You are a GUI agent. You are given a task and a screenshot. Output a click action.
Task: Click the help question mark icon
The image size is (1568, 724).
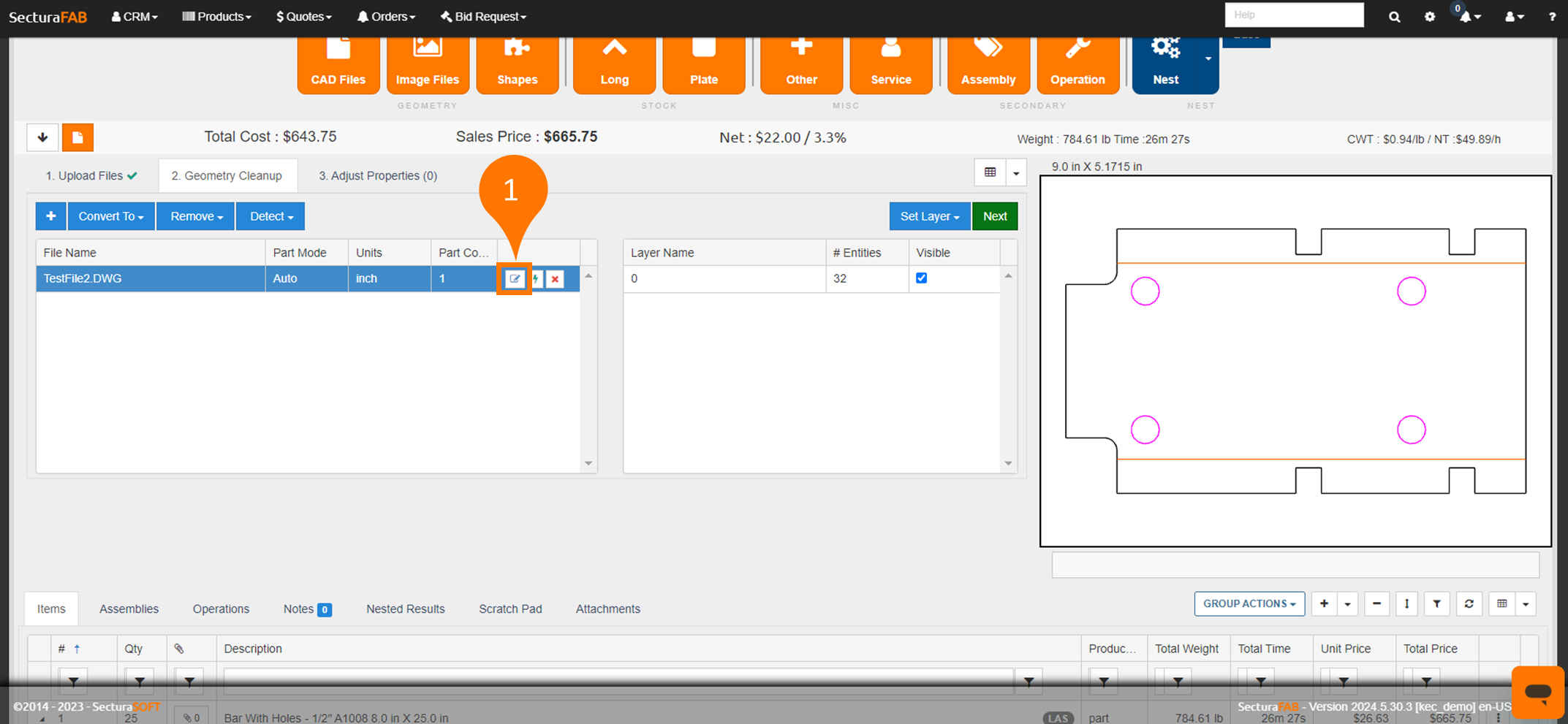pos(1552,17)
